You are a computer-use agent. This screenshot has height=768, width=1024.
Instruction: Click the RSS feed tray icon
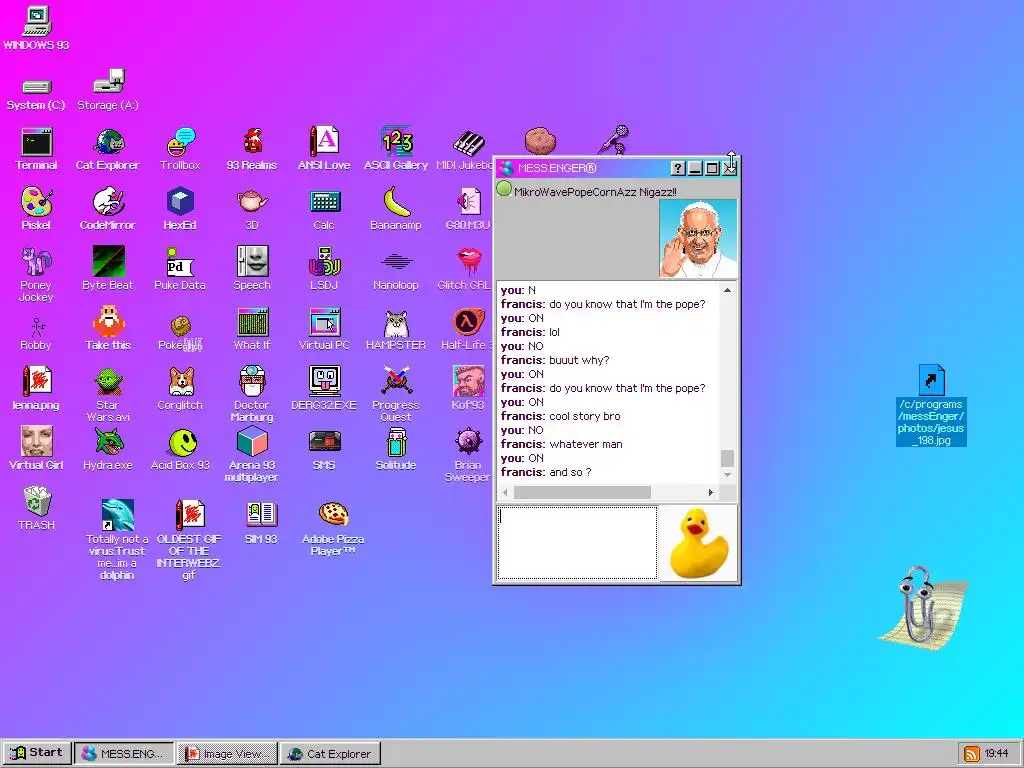point(972,754)
